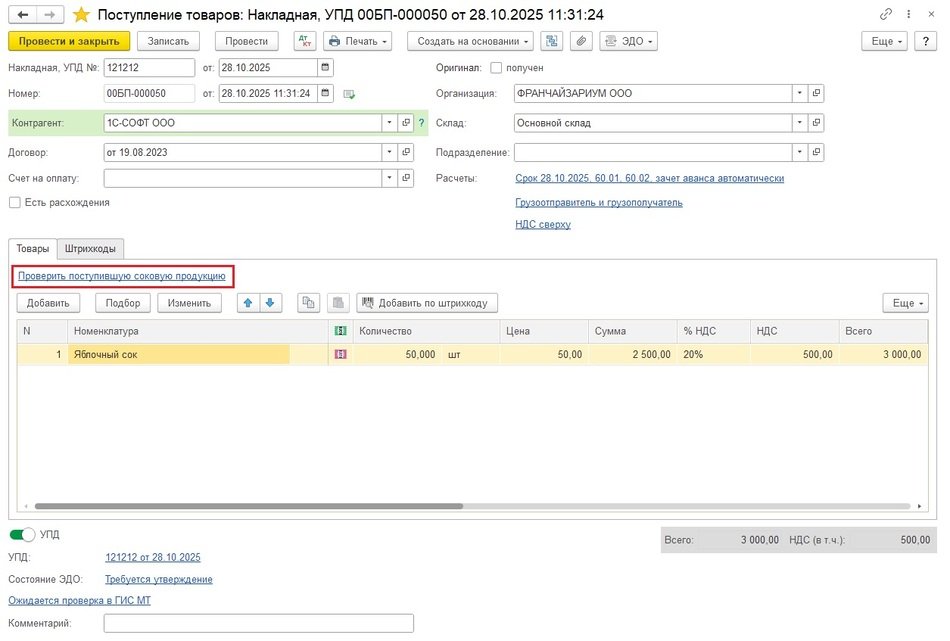
Task: Enable the 'Есть расхождения' checkbox
Action: (14, 202)
